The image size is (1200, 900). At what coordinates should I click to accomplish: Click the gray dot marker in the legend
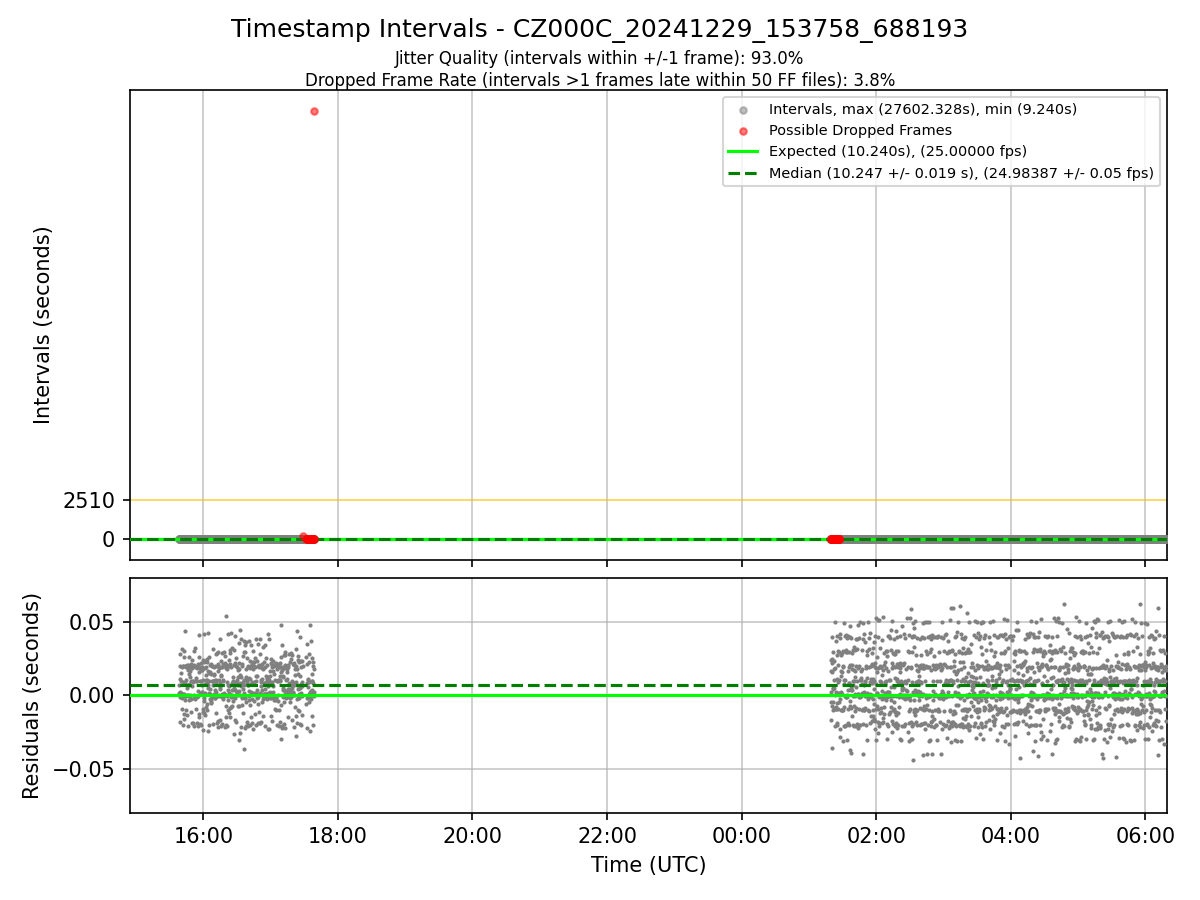(x=742, y=109)
